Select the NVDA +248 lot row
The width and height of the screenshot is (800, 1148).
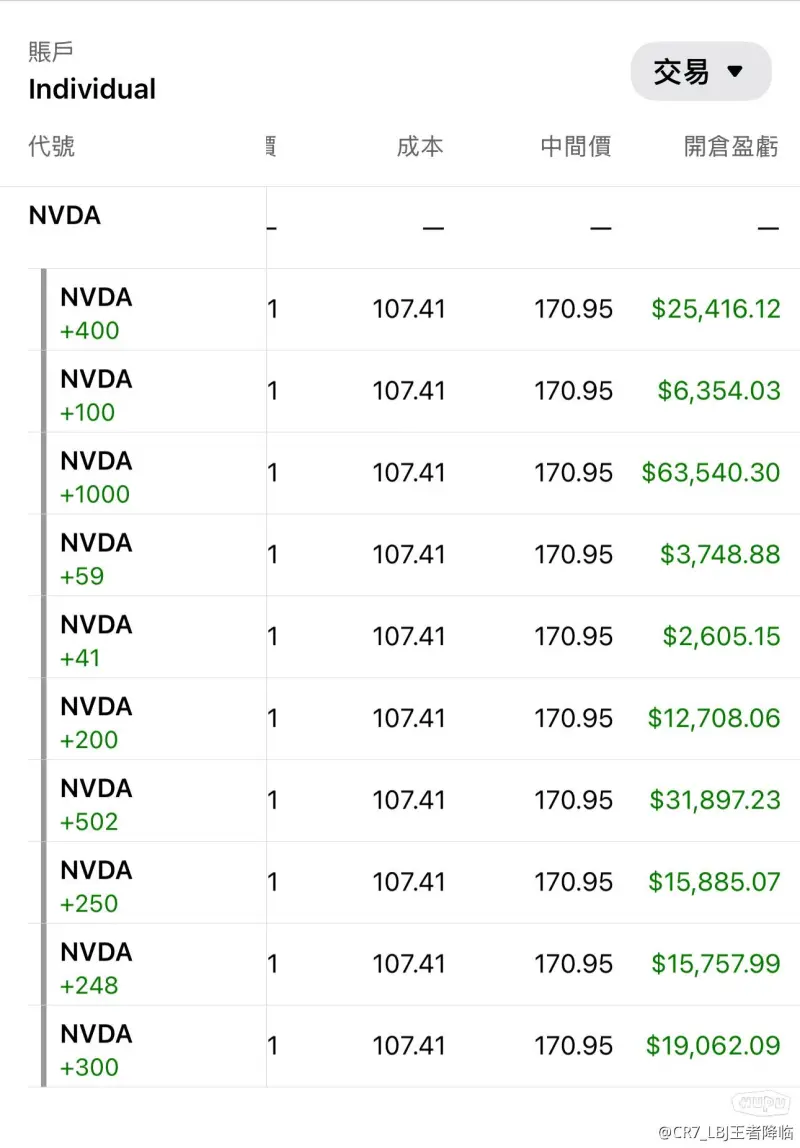pos(414,965)
